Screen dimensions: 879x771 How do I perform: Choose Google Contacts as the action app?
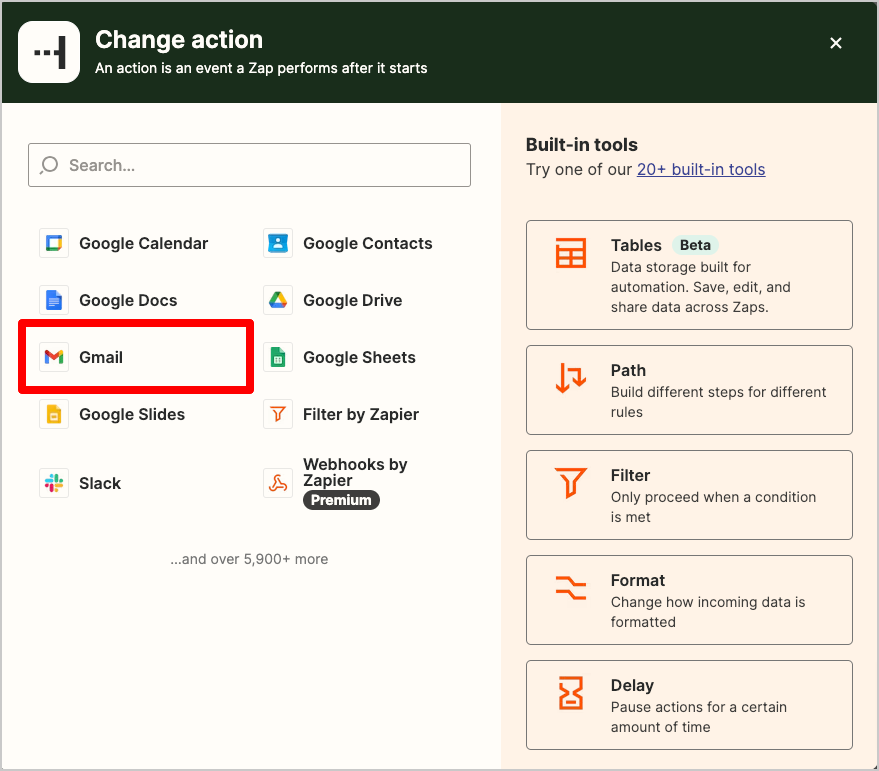[x=368, y=243]
